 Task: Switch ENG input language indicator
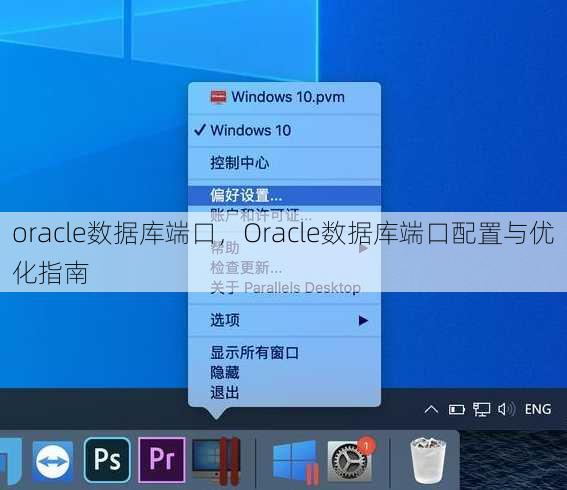coord(538,409)
